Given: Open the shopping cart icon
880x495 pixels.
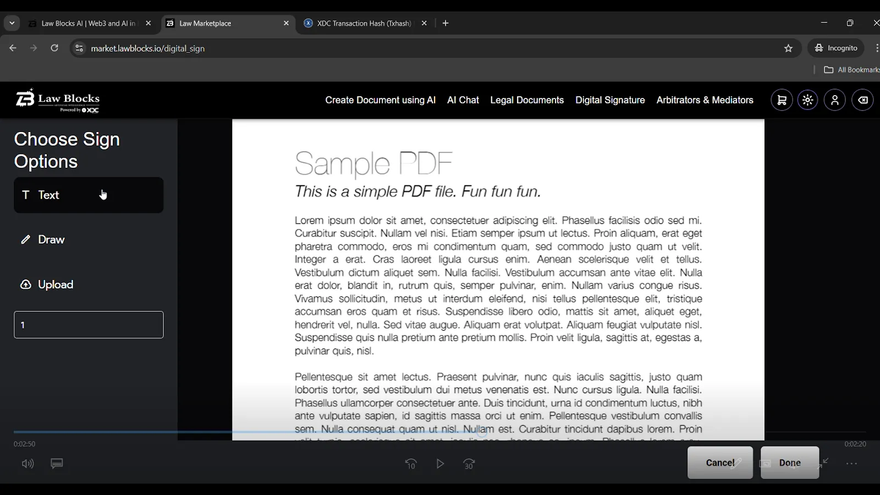Looking at the screenshot, I should [781, 100].
